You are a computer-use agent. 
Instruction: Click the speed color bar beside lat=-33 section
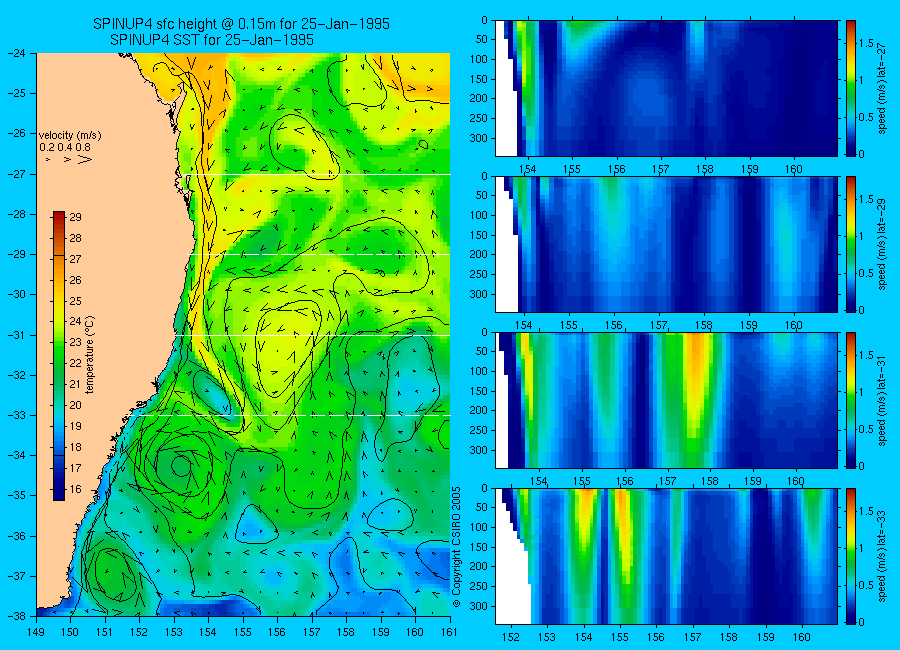click(x=851, y=556)
